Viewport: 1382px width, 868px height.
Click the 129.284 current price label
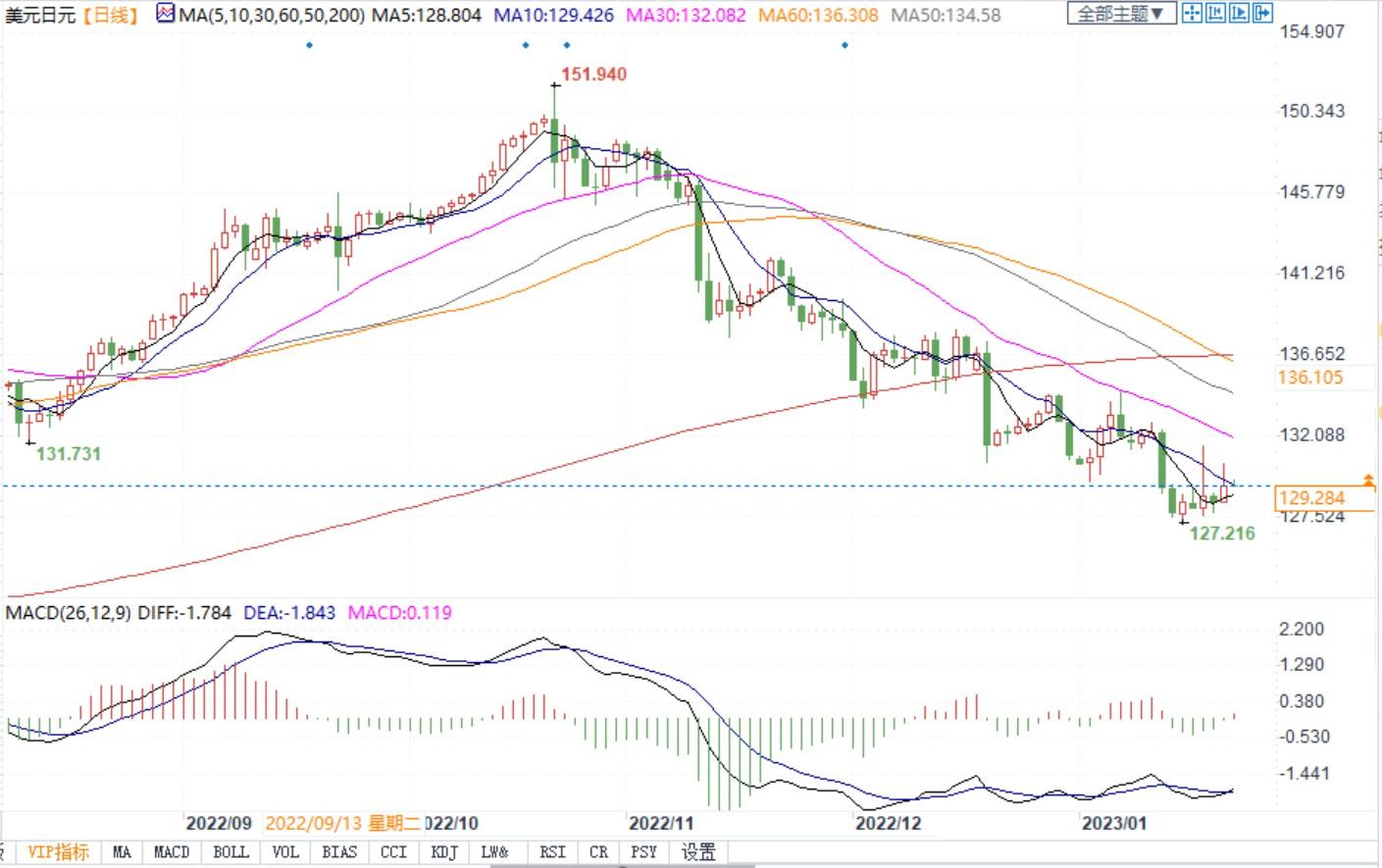(x=1311, y=498)
